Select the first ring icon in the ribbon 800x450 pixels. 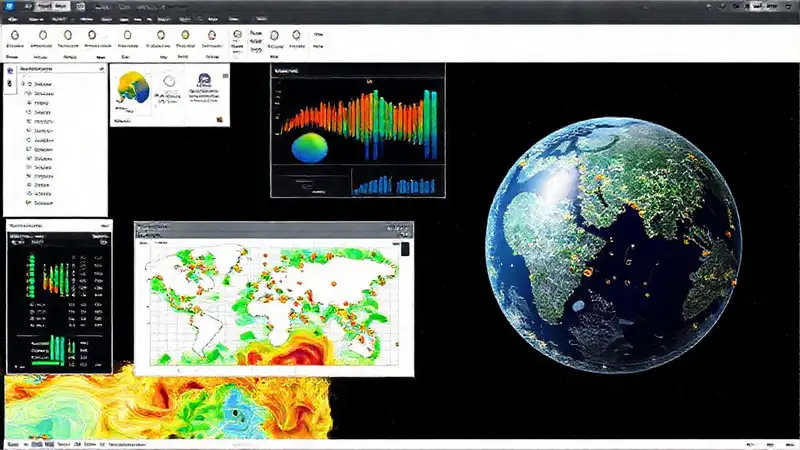[15, 35]
